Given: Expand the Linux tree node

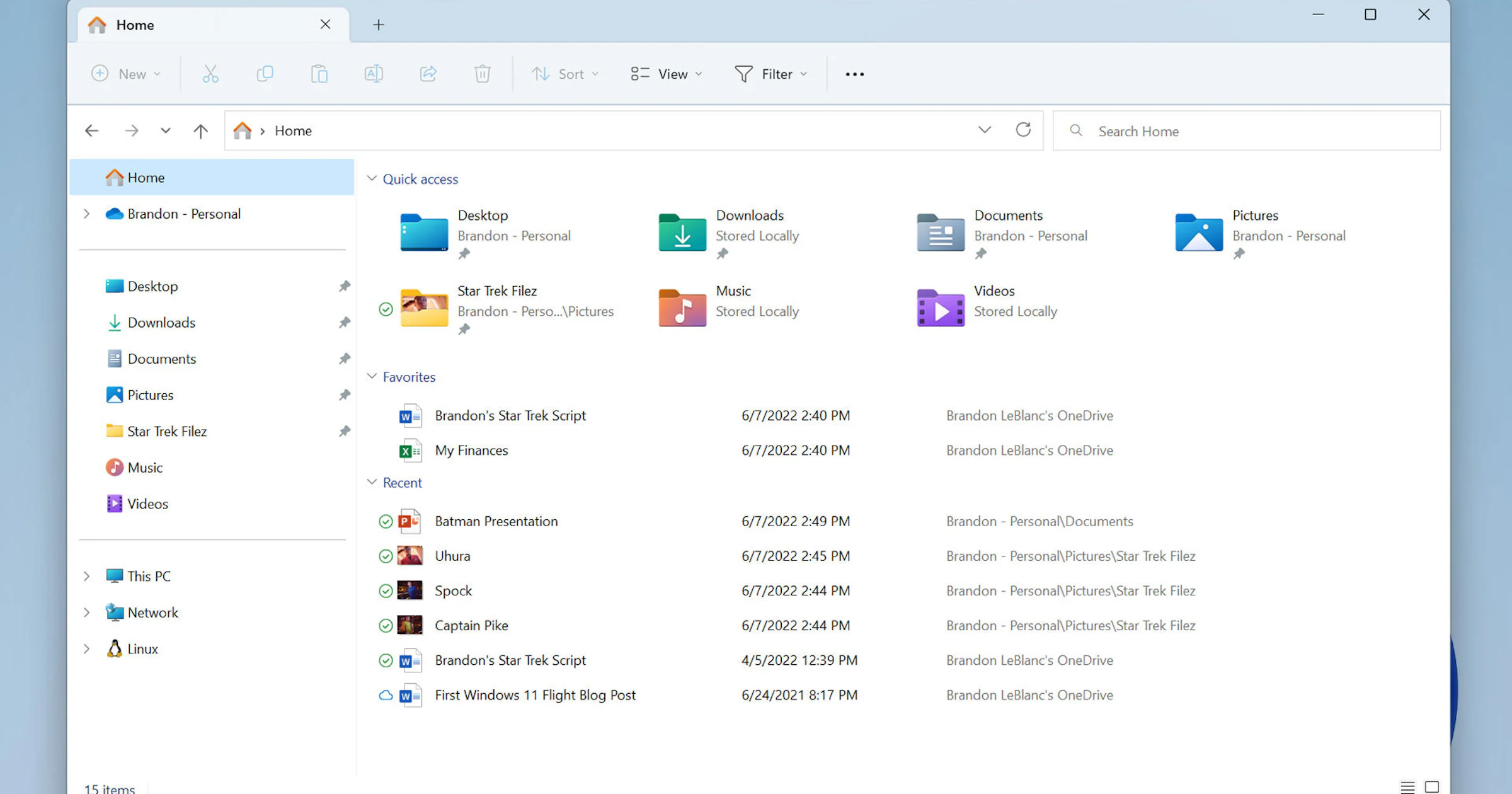Looking at the screenshot, I should 87,648.
